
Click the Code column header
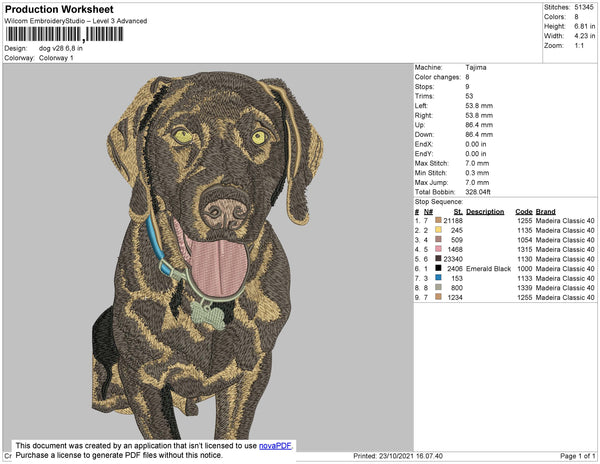tap(523, 212)
